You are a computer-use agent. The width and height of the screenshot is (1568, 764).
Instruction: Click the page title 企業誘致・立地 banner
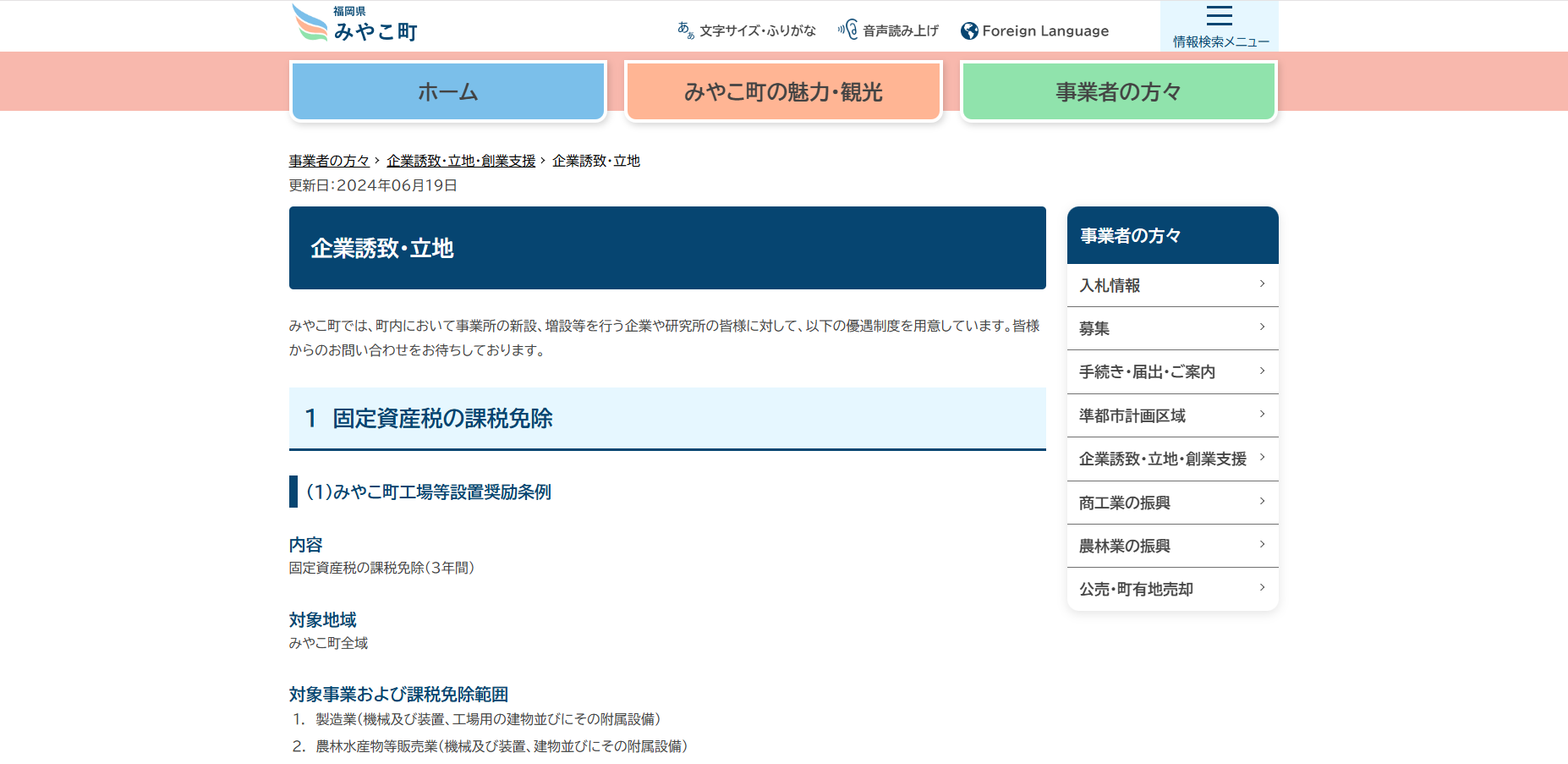tap(667, 248)
